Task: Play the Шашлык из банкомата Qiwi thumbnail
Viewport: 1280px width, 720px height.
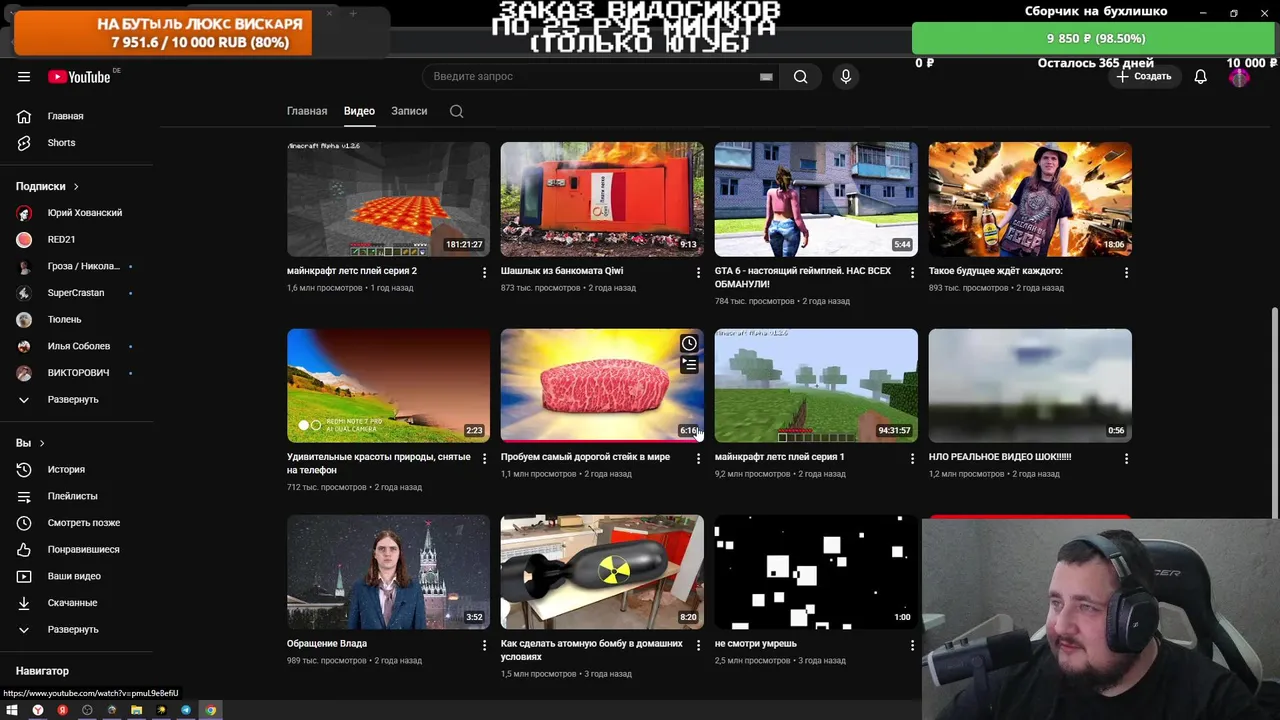Action: point(602,199)
